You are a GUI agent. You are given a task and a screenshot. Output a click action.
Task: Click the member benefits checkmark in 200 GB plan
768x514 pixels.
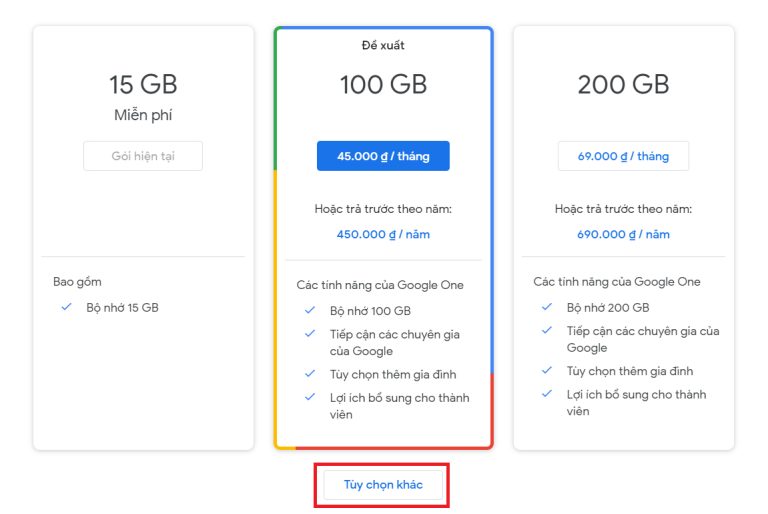pyautogui.click(x=547, y=393)
